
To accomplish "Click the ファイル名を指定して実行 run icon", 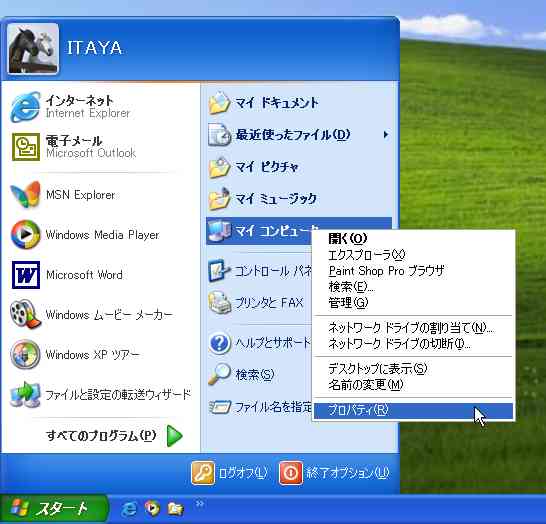I will [219, 407].
